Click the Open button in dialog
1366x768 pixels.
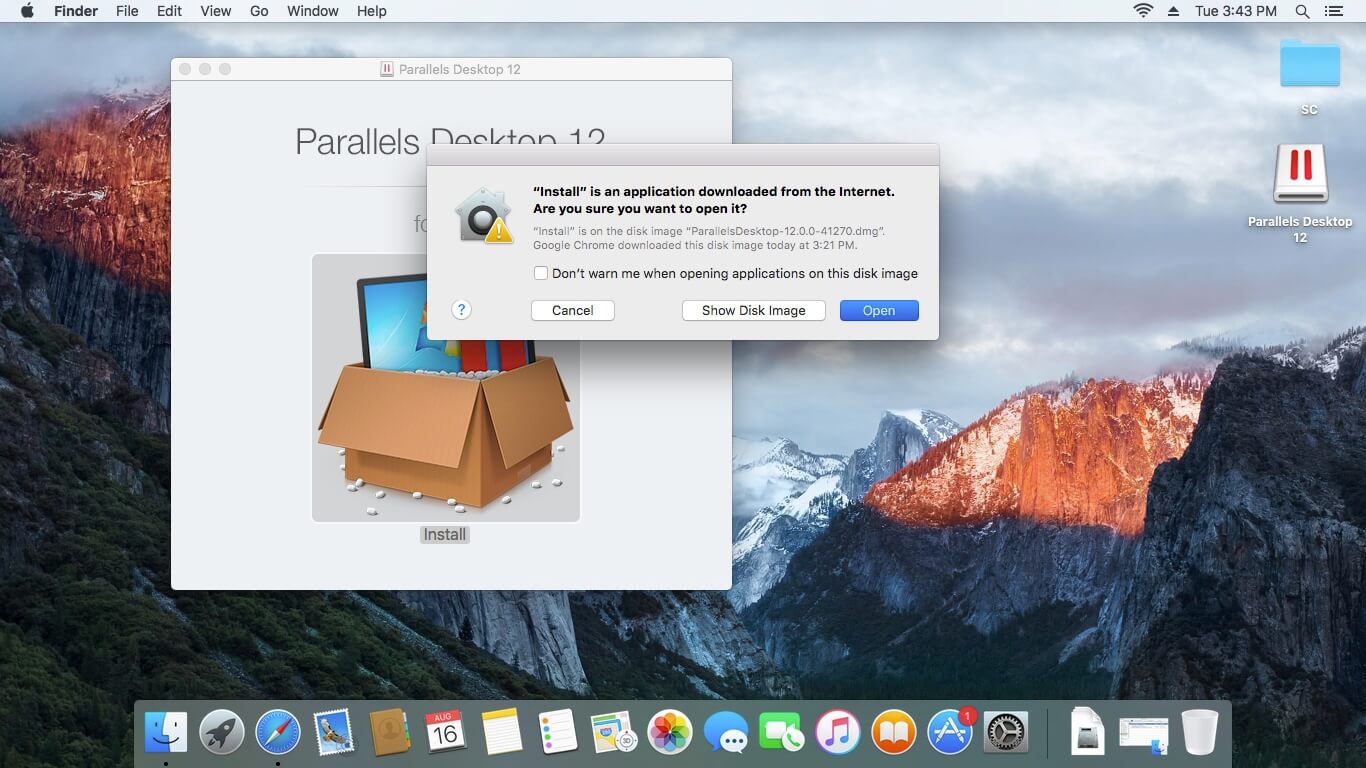click(879, 310)
